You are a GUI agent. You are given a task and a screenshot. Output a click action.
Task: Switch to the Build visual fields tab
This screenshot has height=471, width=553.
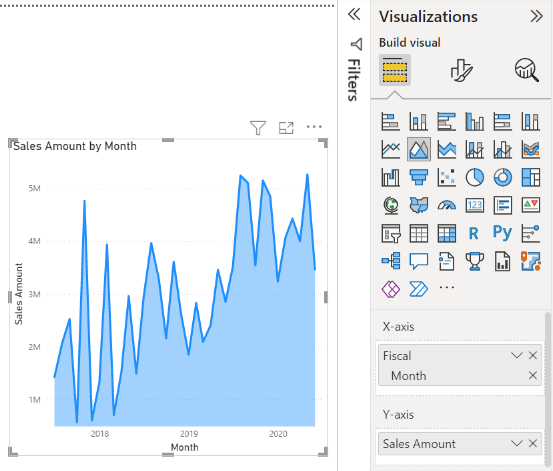tap(395, 70)
